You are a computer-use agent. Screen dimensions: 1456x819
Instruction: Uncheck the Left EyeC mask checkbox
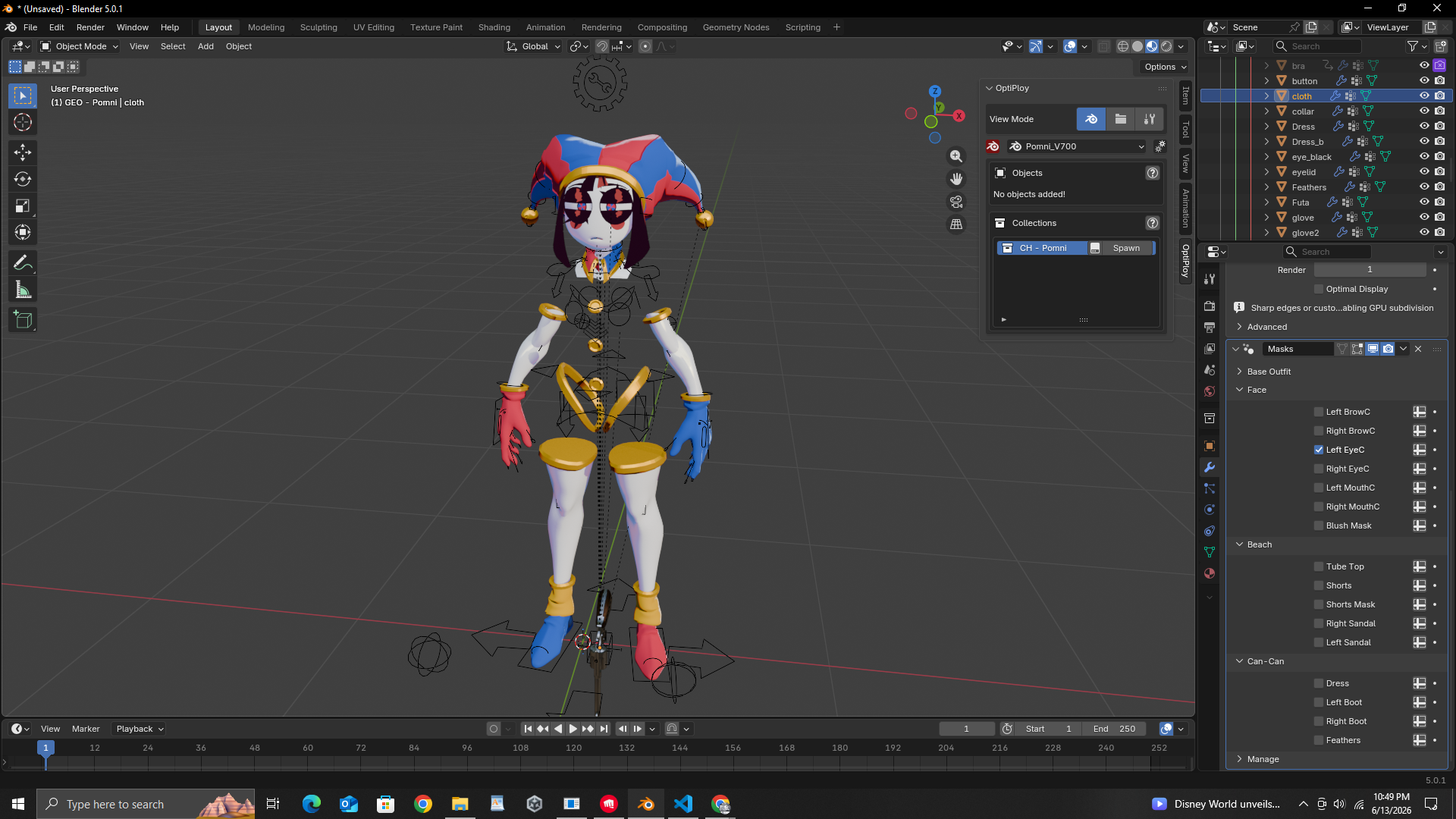[1319, 450]
